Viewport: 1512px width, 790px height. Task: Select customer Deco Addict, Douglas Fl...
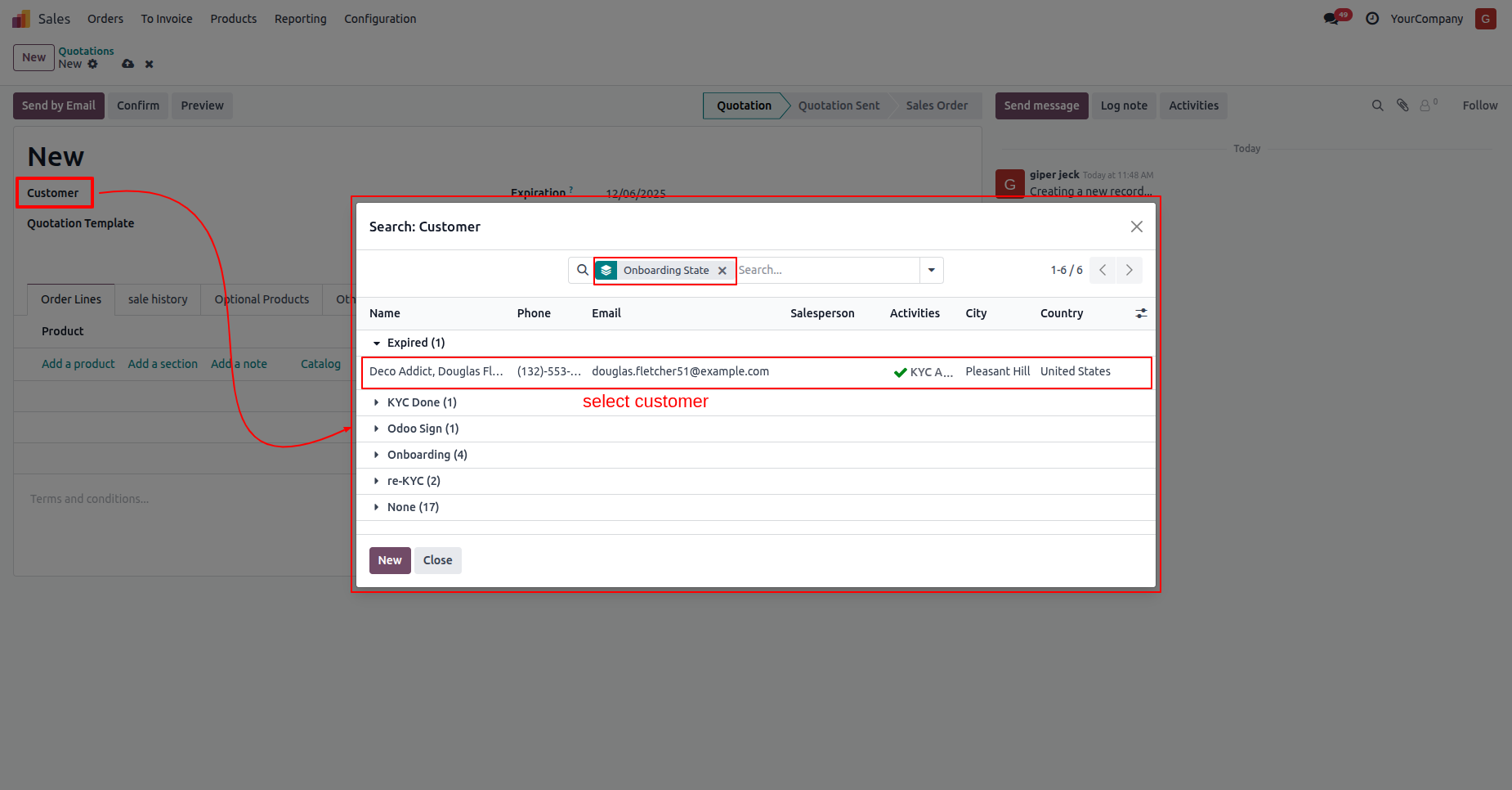point(436,371)
